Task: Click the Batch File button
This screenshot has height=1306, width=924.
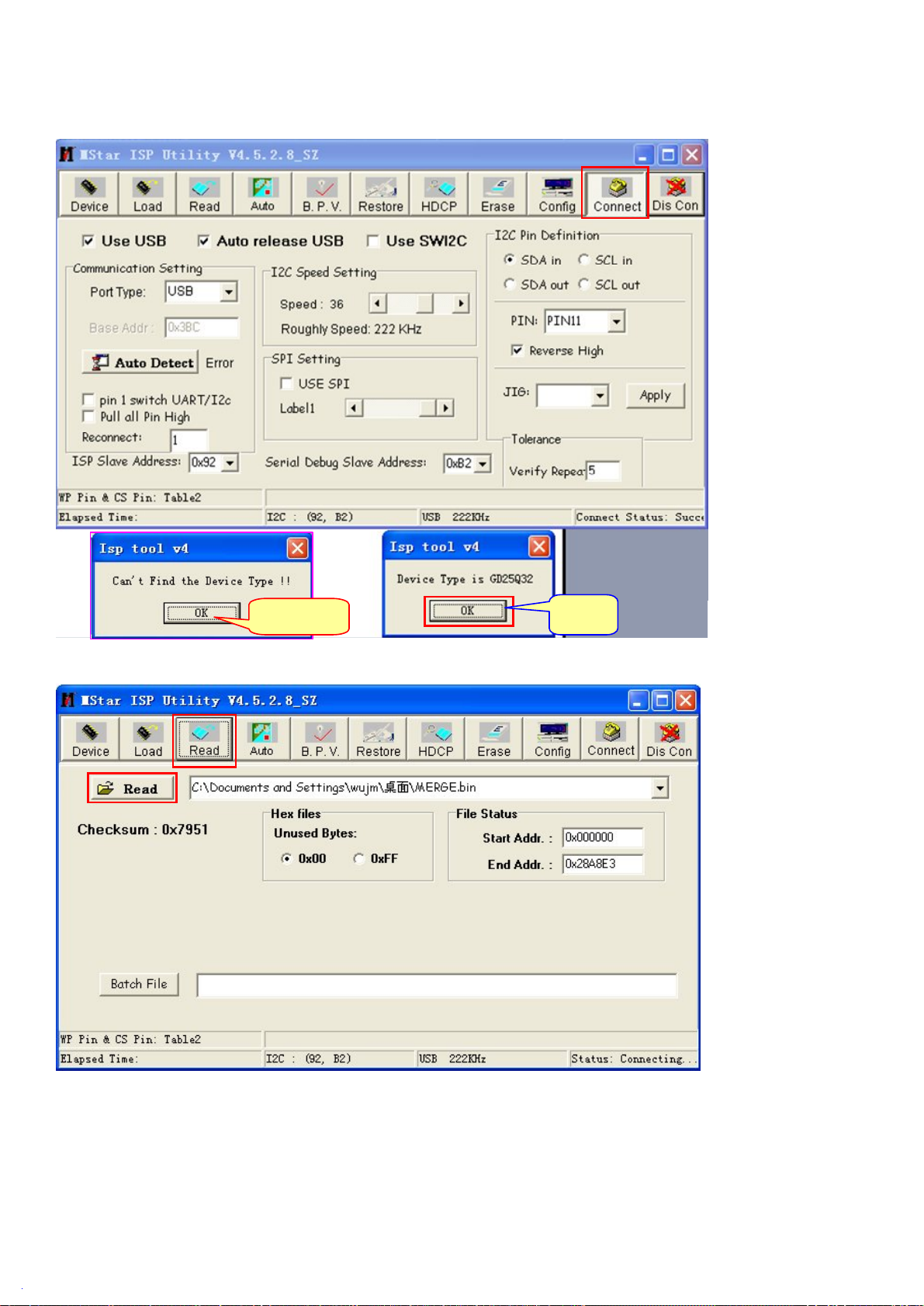Action: [139, 984]
